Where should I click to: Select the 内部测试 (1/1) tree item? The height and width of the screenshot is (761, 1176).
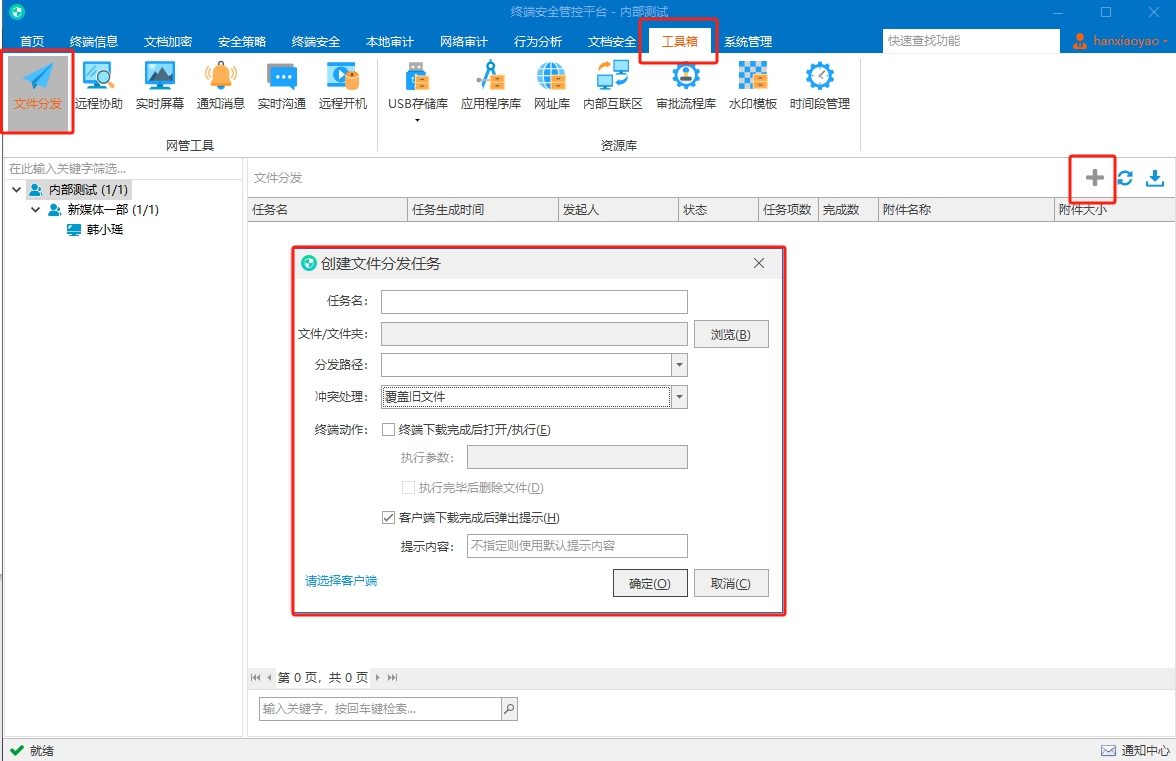coord(88,190)
